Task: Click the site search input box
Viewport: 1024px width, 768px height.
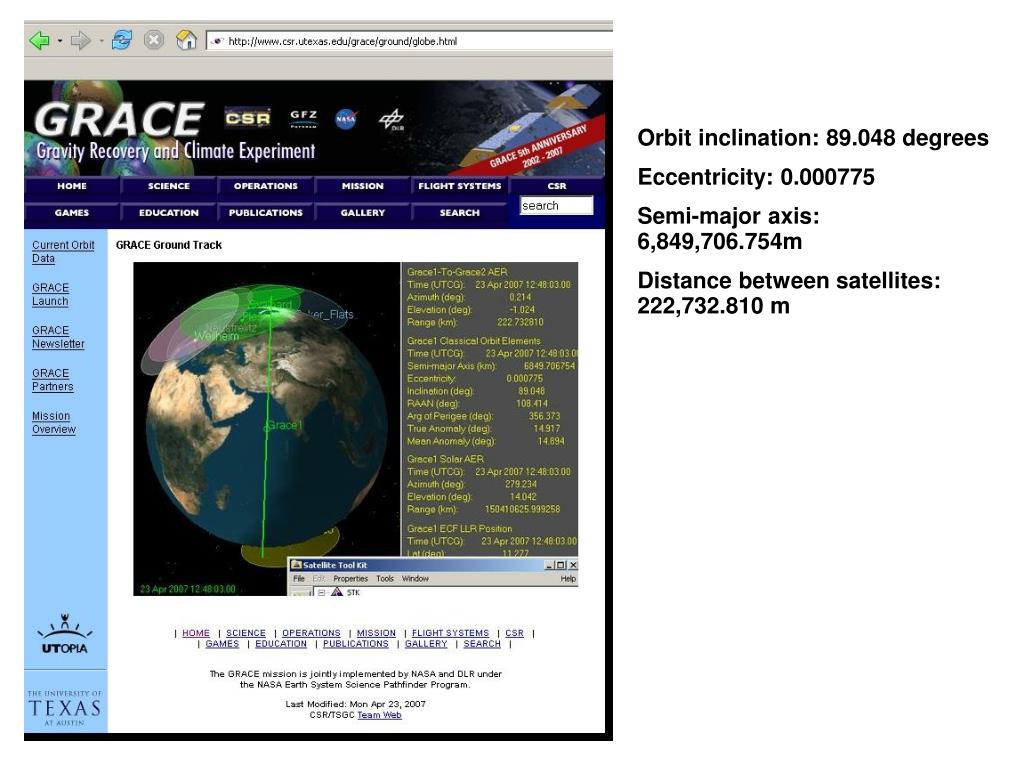Action: pyautogui.click(x=556, y=206)
